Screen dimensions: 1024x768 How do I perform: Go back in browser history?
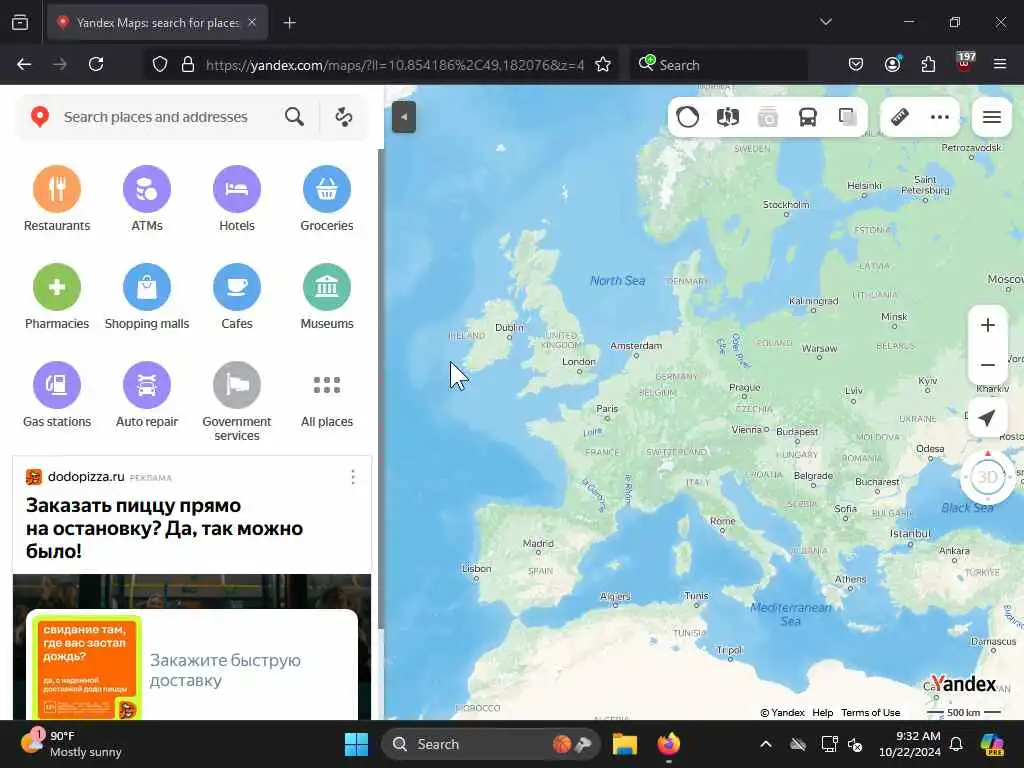coord(24,65)
